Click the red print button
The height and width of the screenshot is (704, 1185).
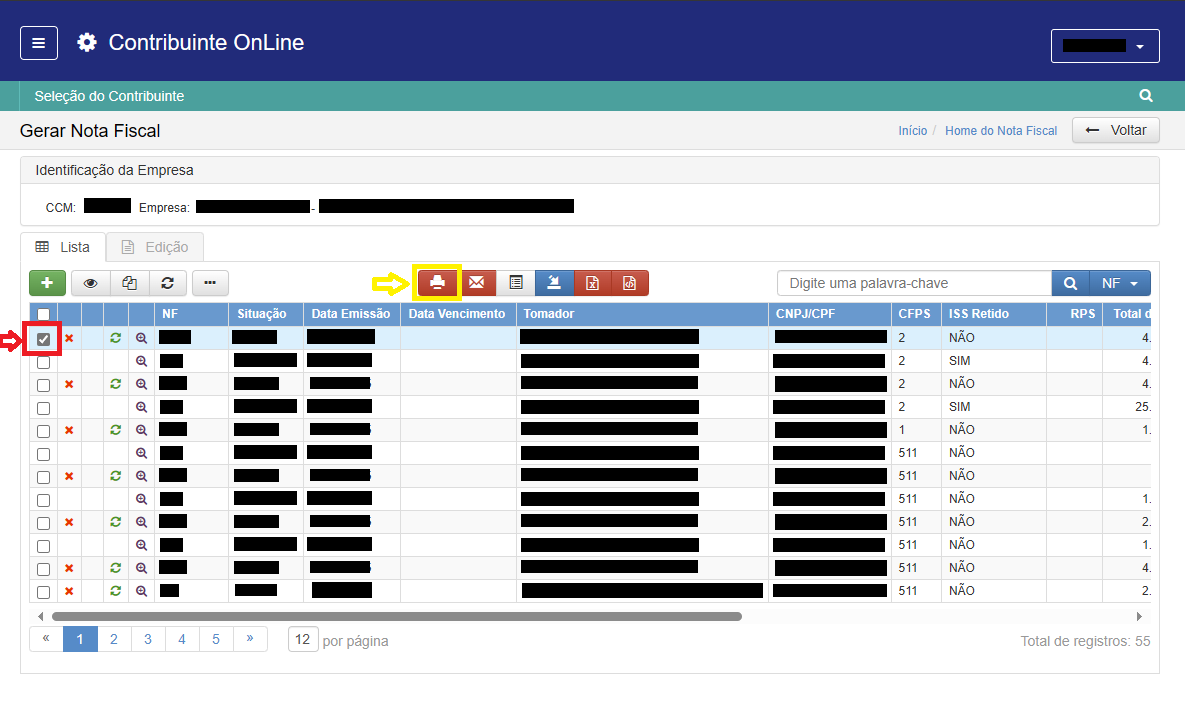pyautogui.click(x=437, y=283)
